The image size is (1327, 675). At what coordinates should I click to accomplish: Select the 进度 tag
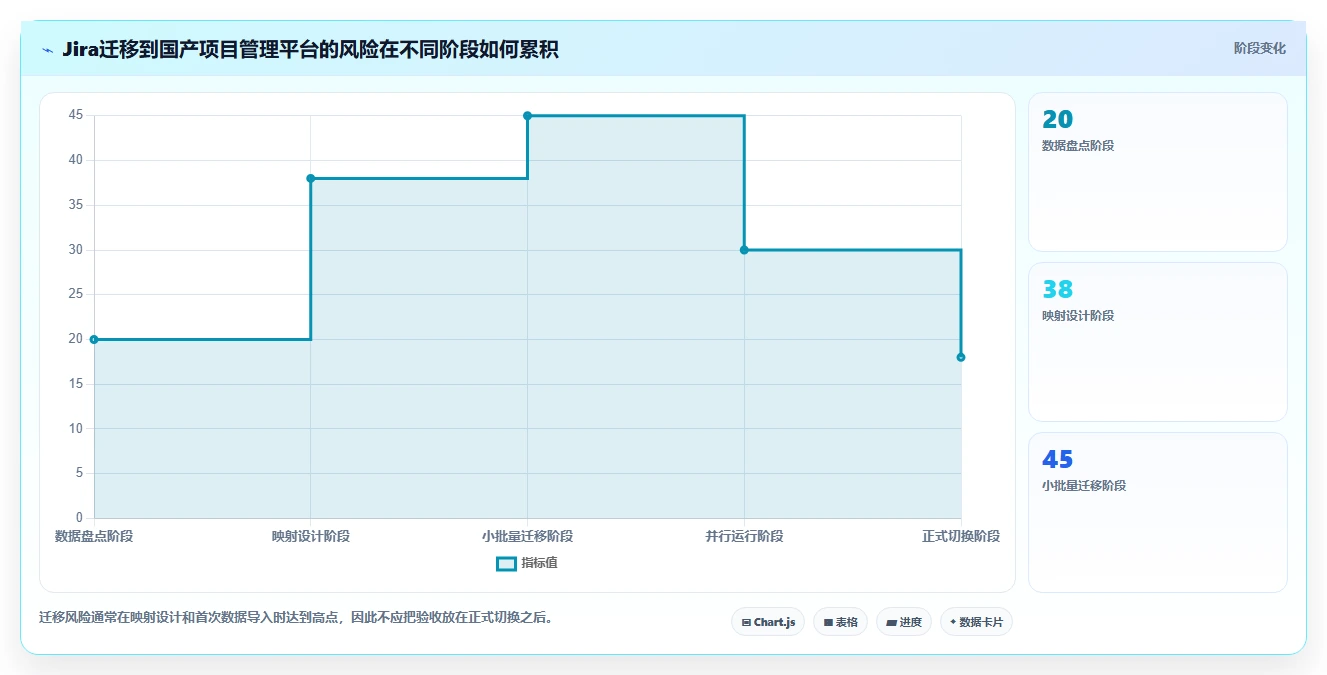904,622
